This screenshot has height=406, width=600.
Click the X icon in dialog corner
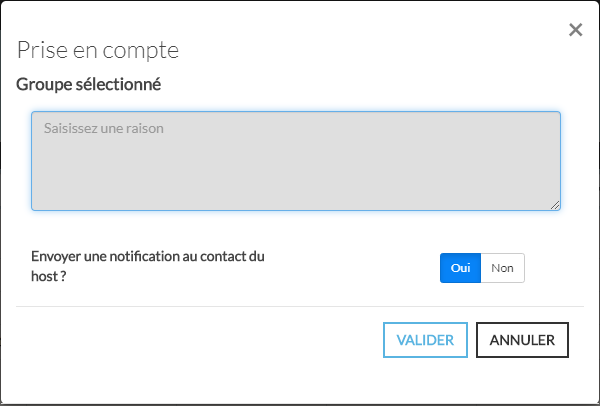575,30
